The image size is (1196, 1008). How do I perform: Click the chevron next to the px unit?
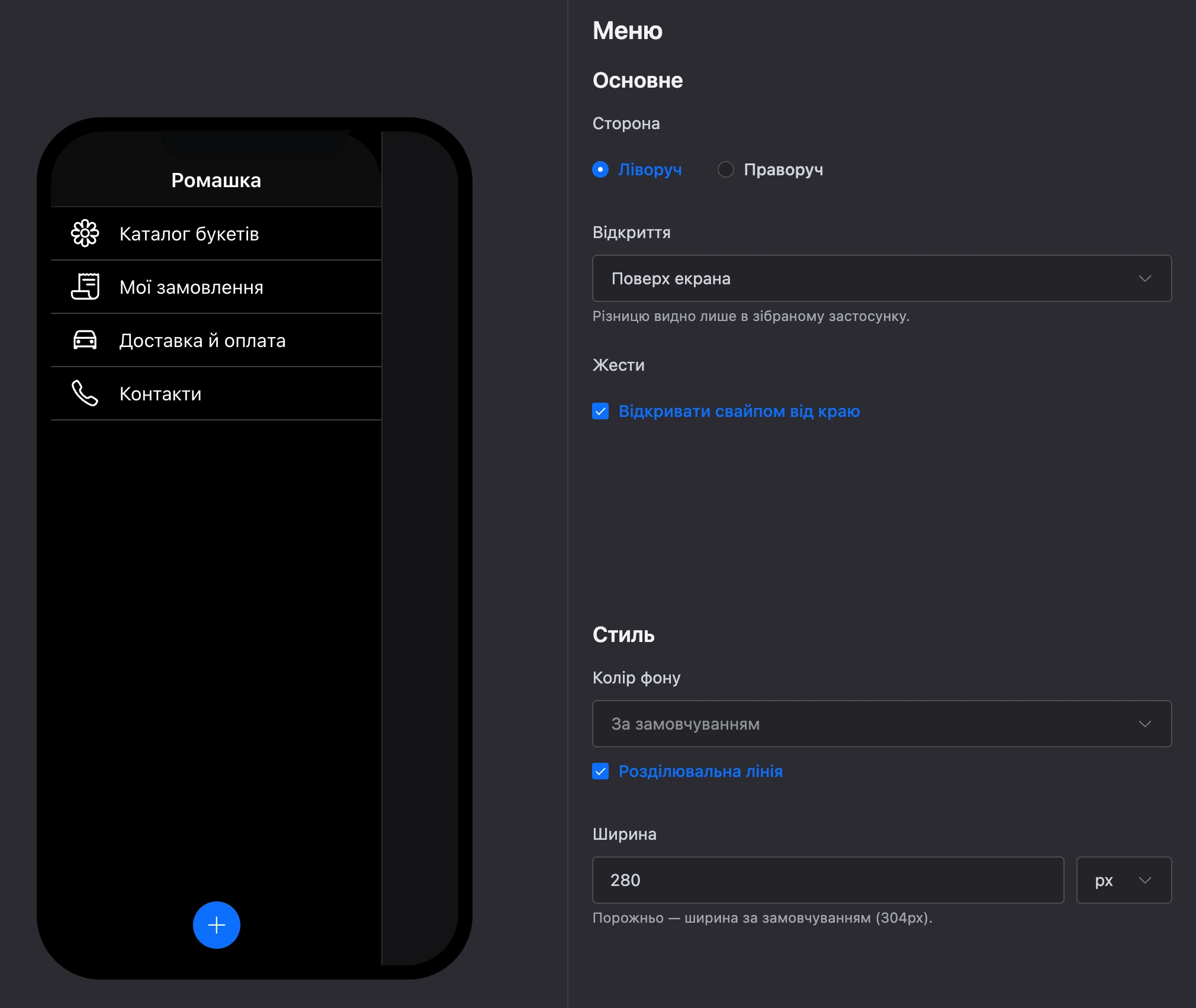tap(1145, 880)
